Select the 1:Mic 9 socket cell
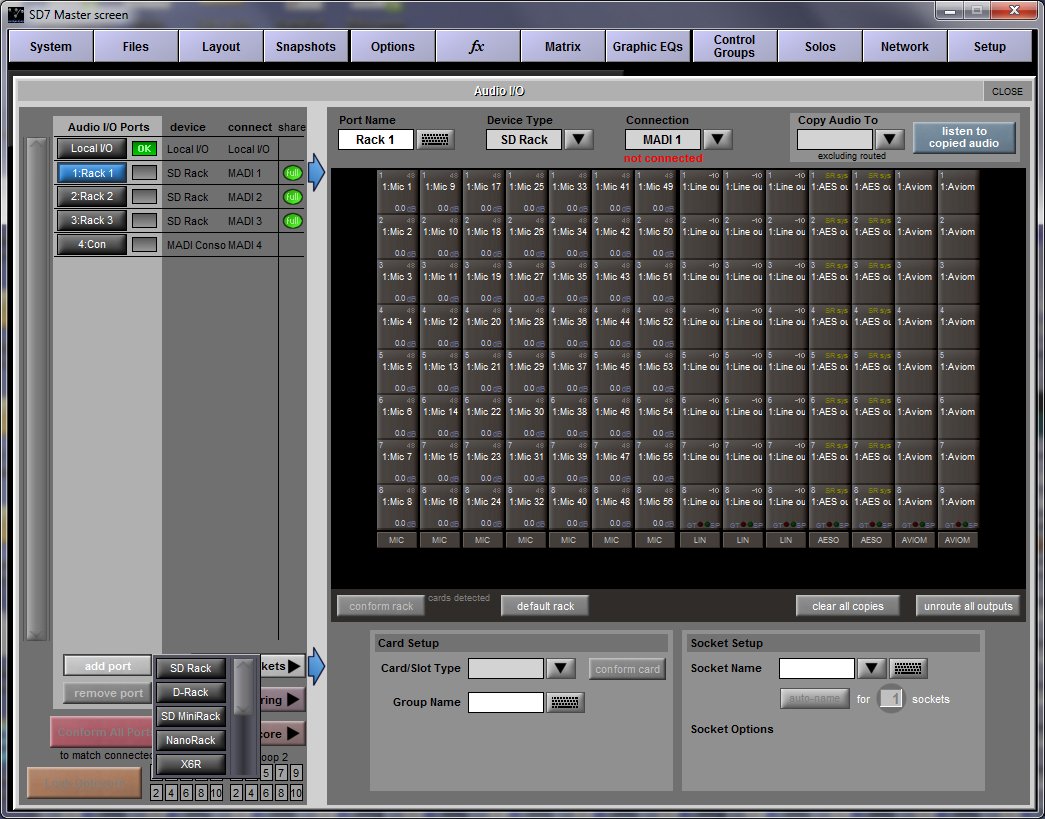This screenshot has height=819, width=1045. [x=440, y=192]
